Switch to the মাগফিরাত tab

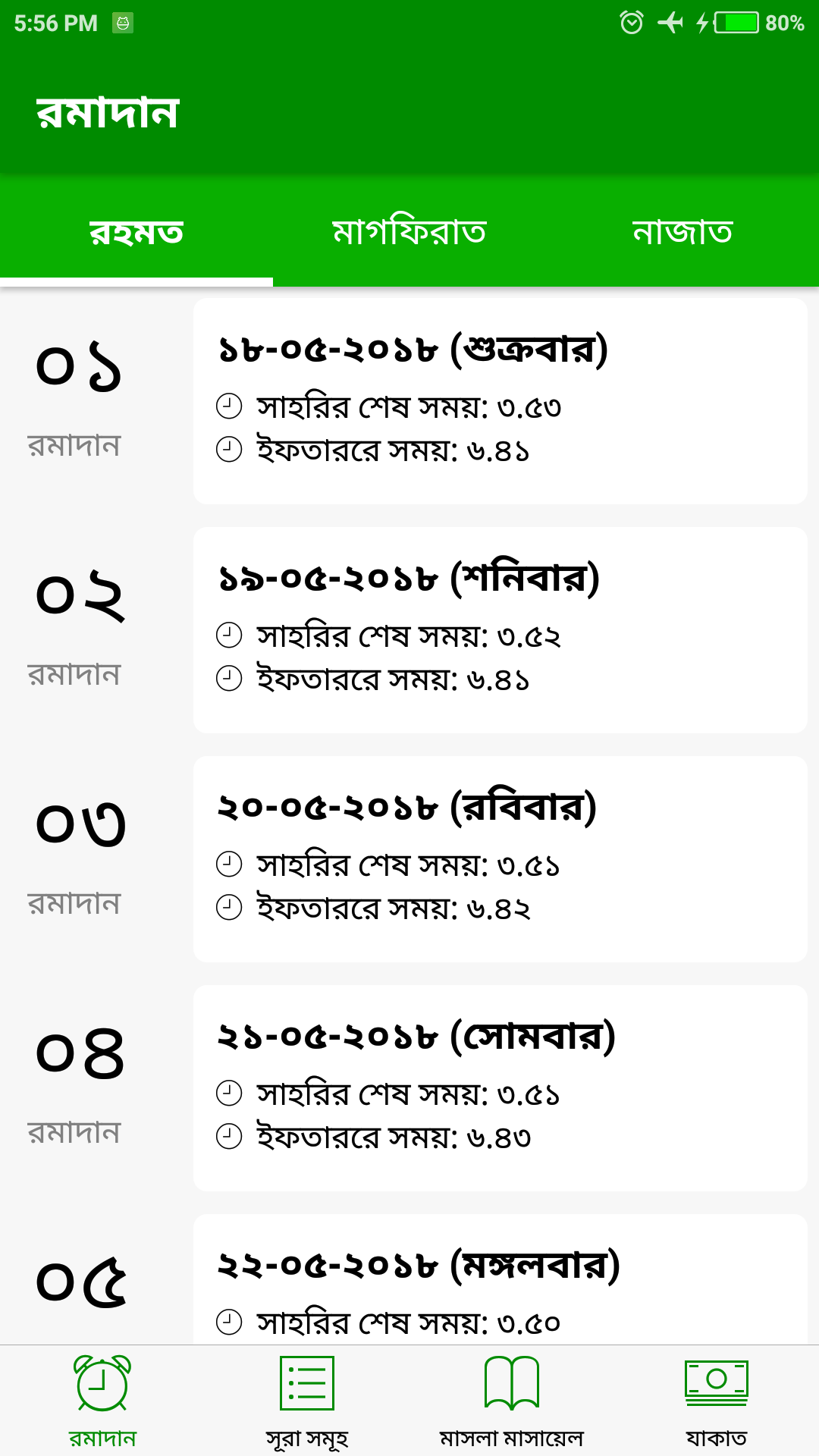[x=409, y=231]
